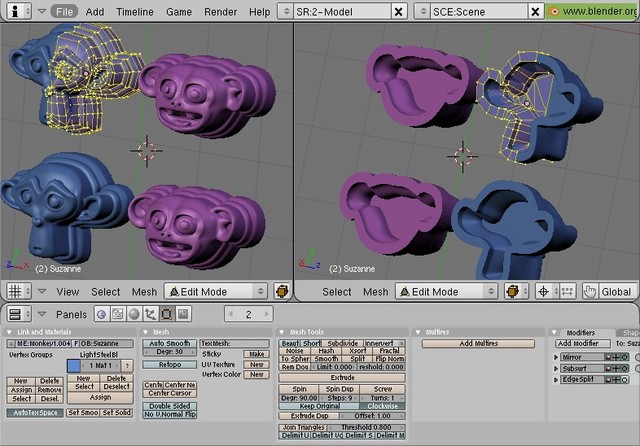640x446 pixels.
Task: Switch to the Shading context sphere icon
Action: (134, 314)
